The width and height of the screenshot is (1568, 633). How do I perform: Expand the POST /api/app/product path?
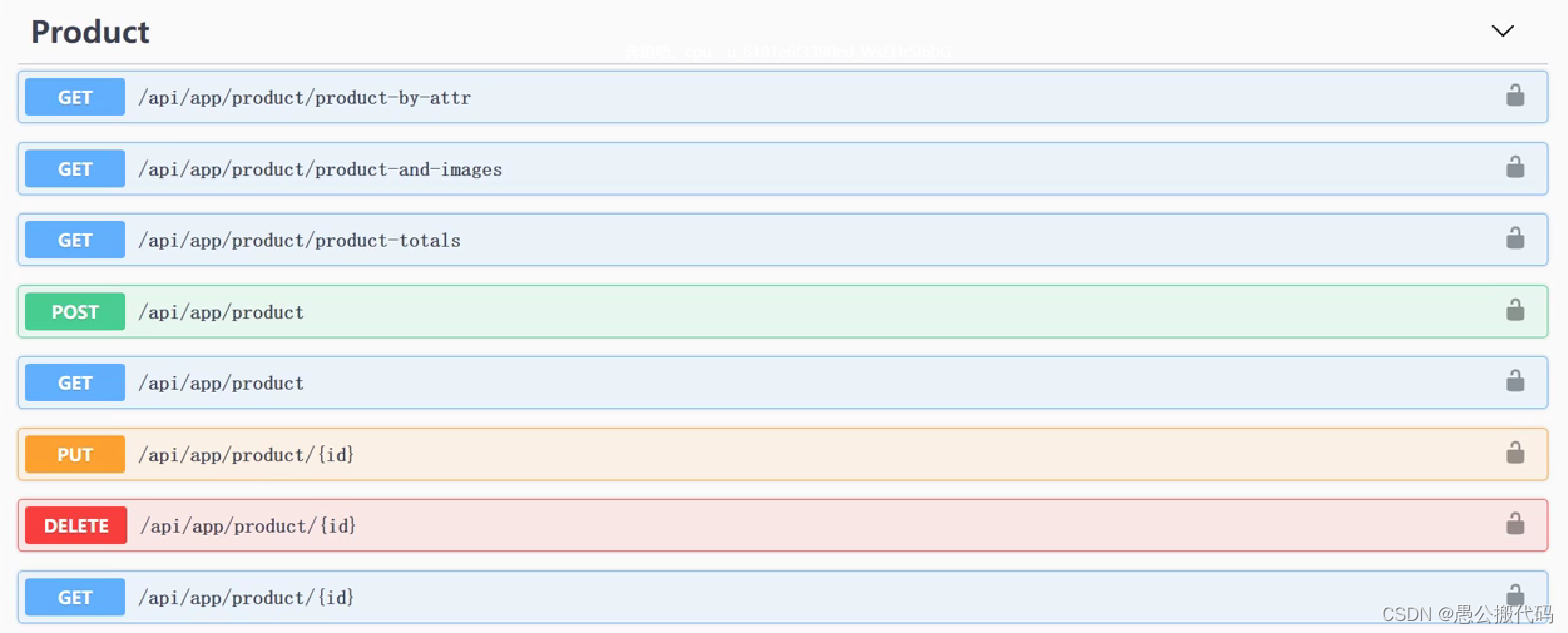(x=221, y=313)
